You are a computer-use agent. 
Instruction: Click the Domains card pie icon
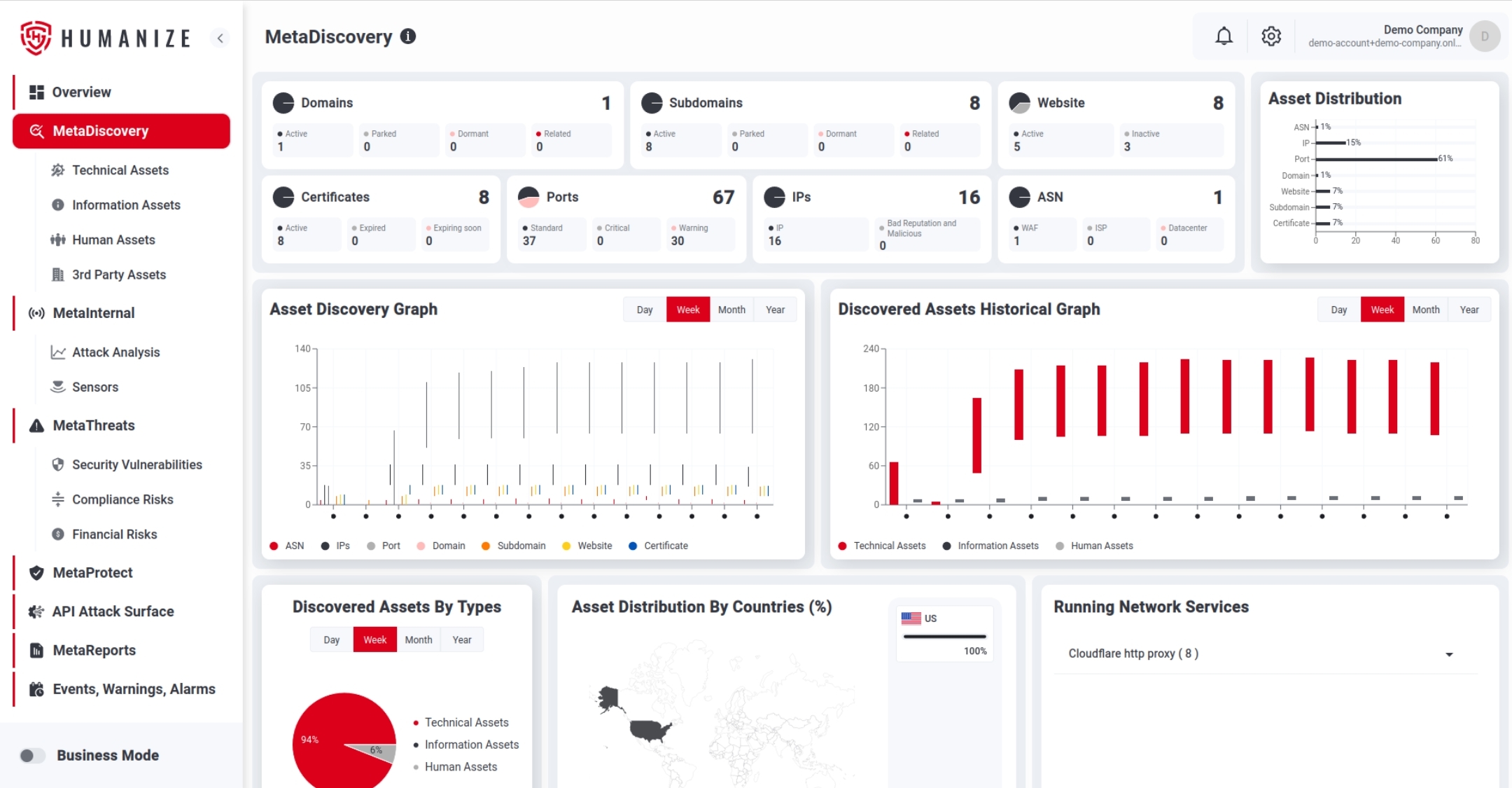(x=283, y=103)
